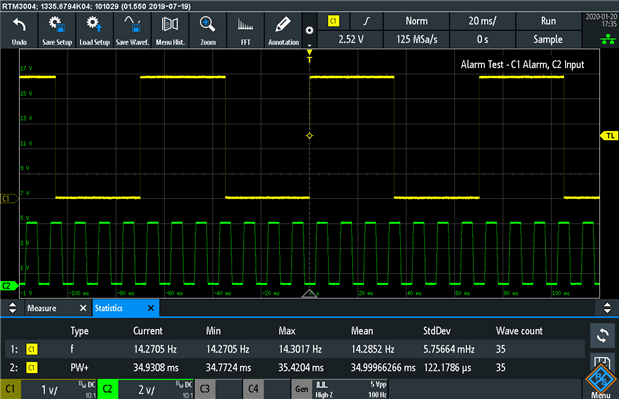Open Menu History tool
This screenshot has height=399, width=619.
coord(170,30)
